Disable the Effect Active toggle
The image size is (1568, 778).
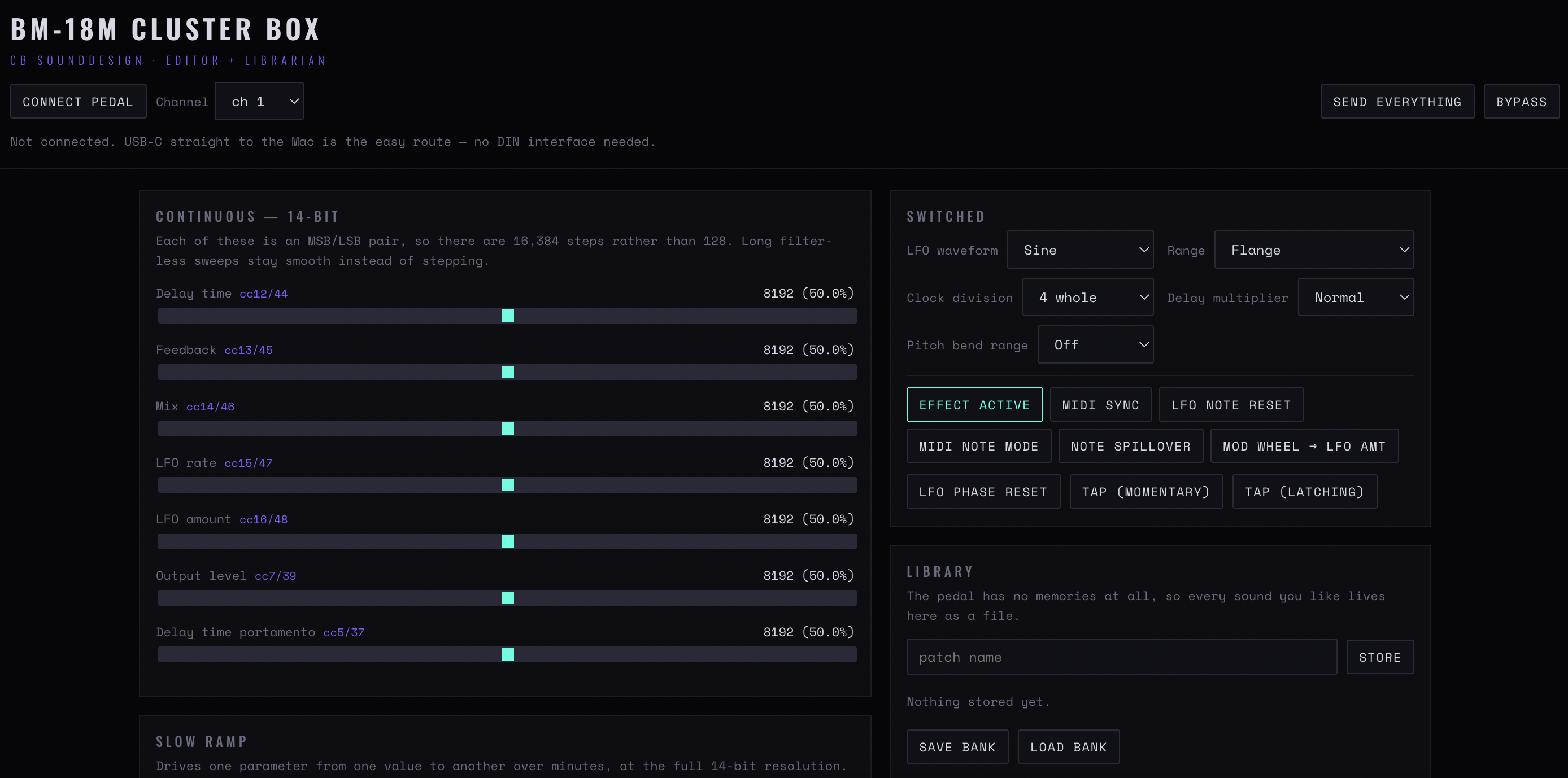[974, 405]
